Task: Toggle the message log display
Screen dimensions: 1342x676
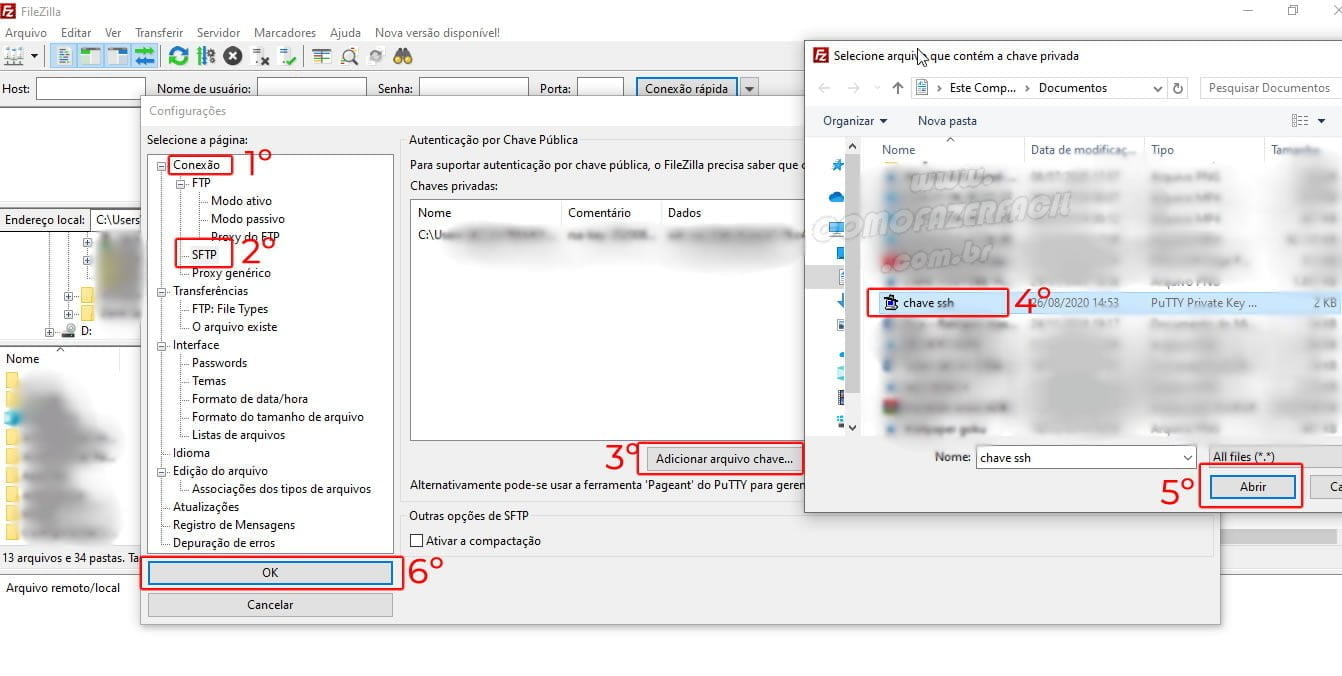Action: coord(63,55)
